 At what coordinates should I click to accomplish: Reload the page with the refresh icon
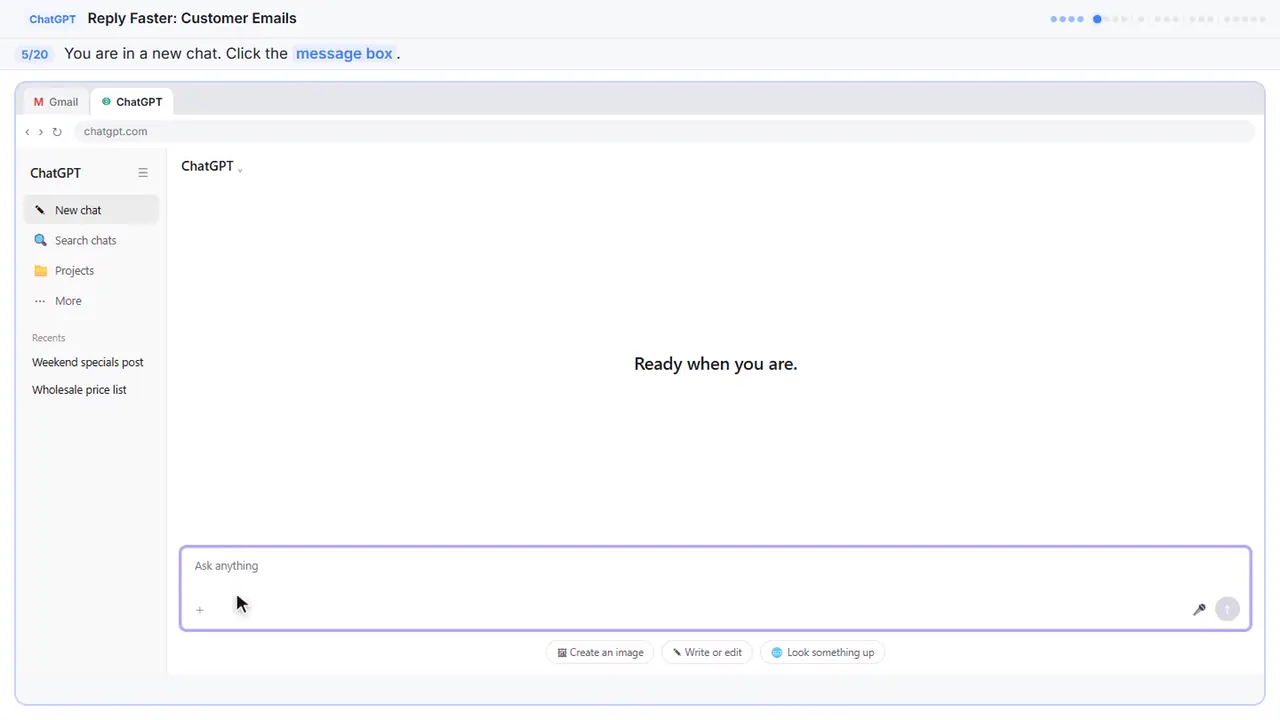tap(57, 132)
